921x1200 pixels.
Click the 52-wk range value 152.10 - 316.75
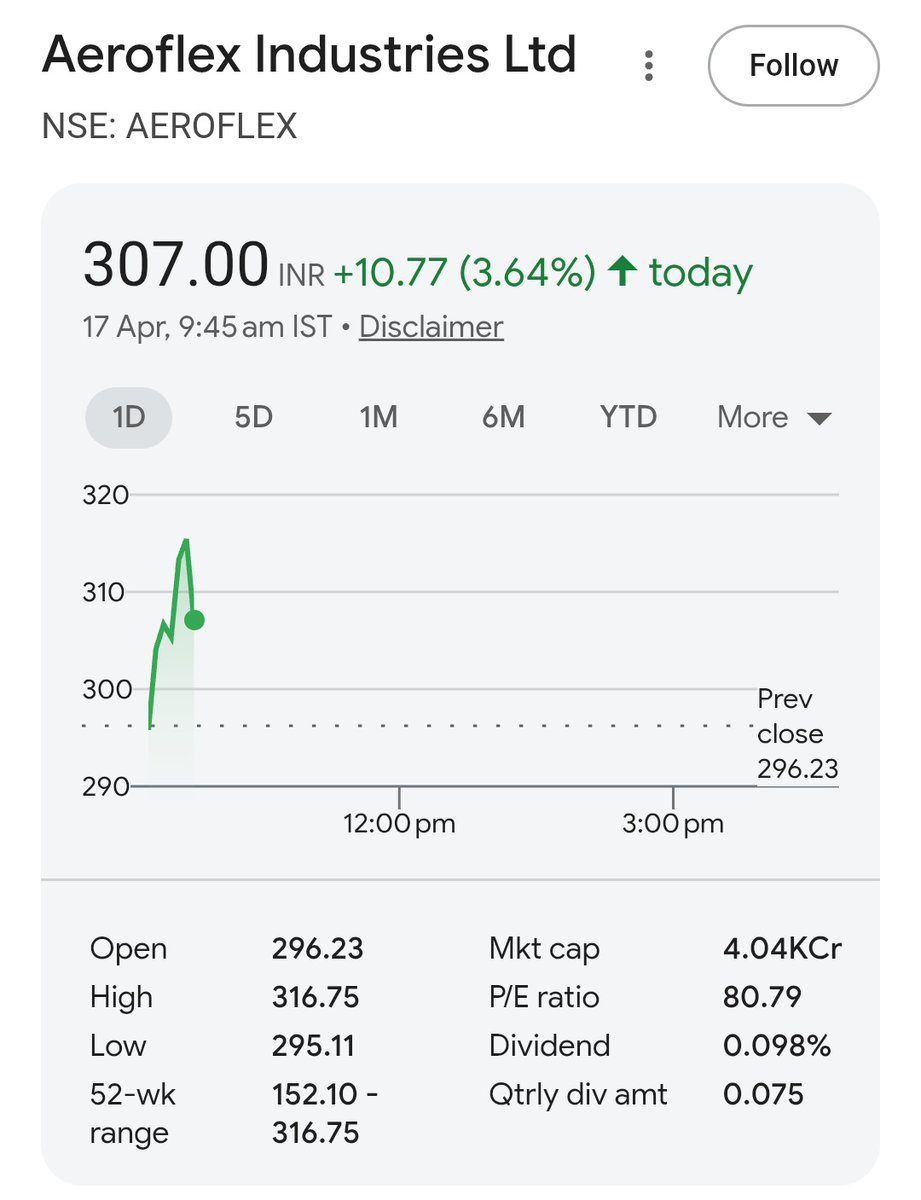pos(324,1114)
